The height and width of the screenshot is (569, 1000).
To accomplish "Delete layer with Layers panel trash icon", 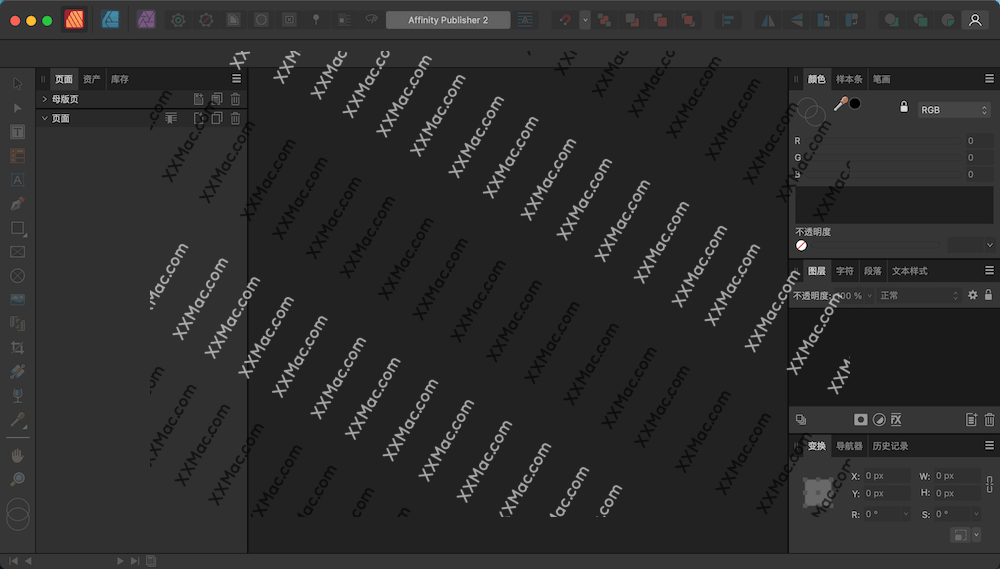I will [x=989, y=420].
